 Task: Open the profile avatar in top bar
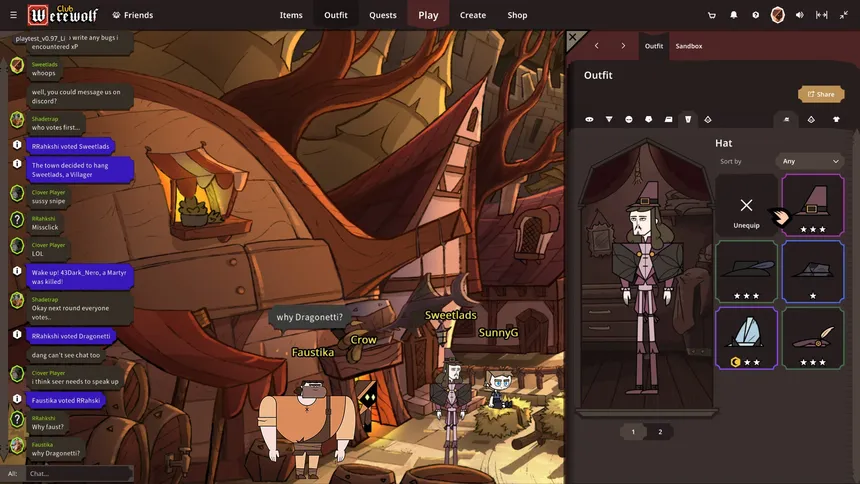(777, 15)
